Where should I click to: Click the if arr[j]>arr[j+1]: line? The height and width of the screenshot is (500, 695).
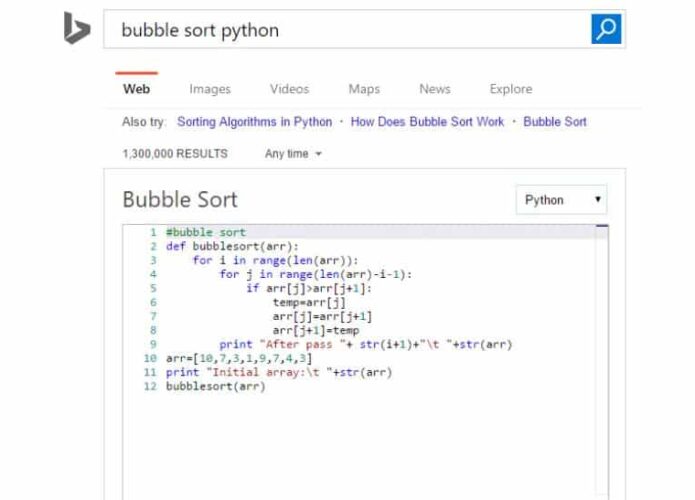click(309, 289)
